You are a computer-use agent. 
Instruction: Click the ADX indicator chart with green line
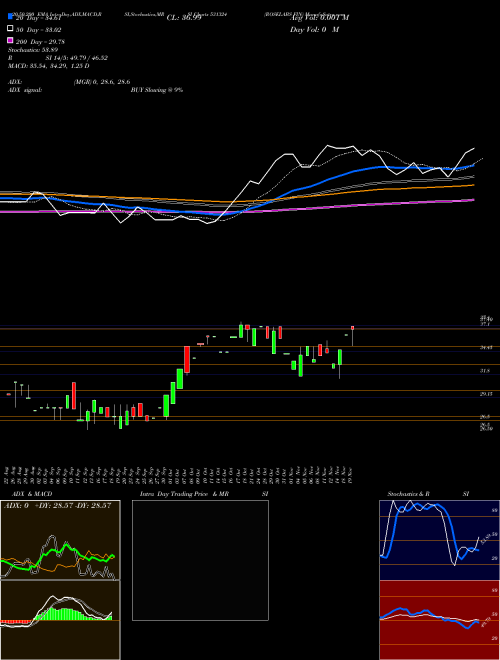pos(60,540)
